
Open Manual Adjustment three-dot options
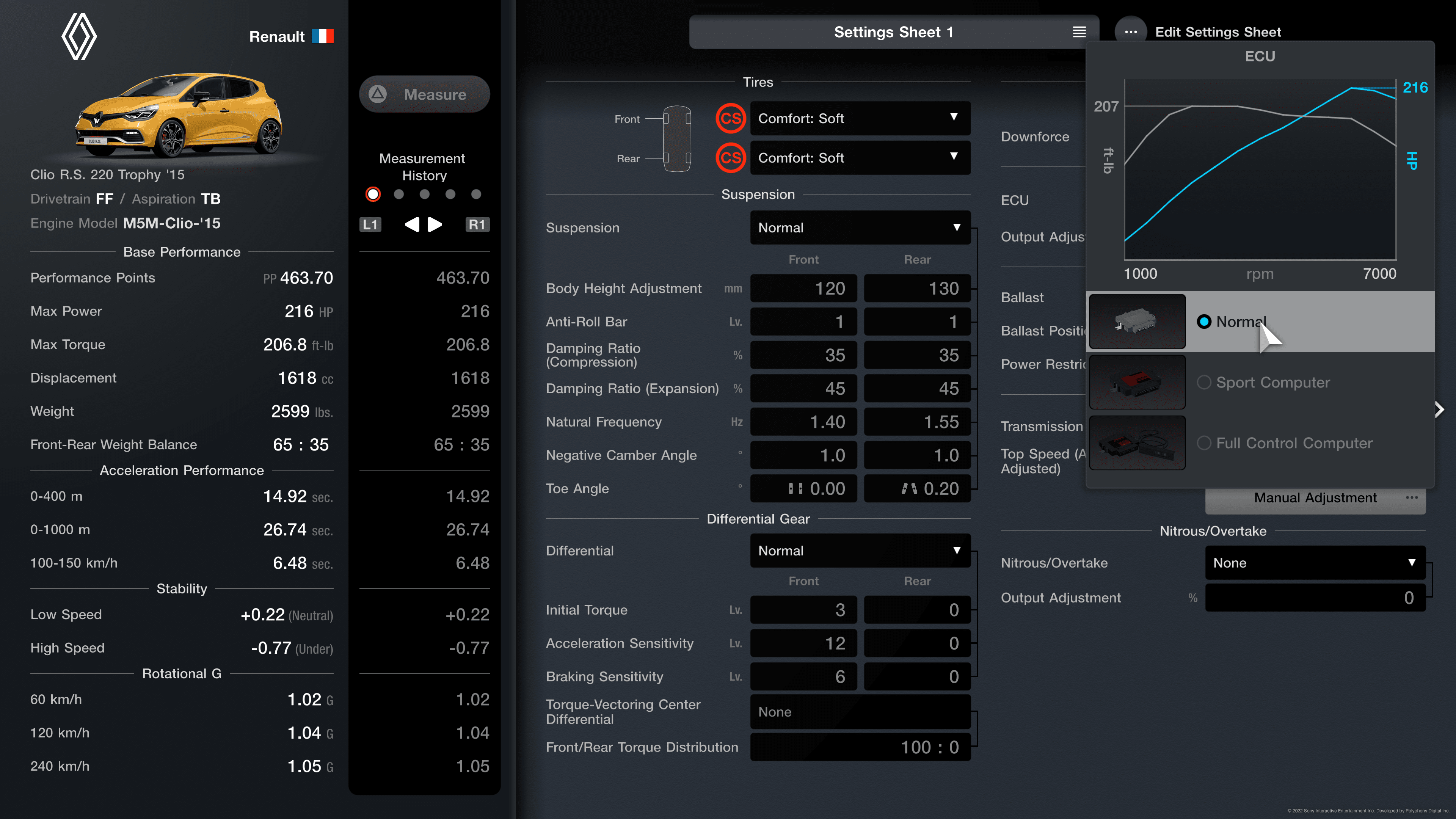(x=1411, y=497)
